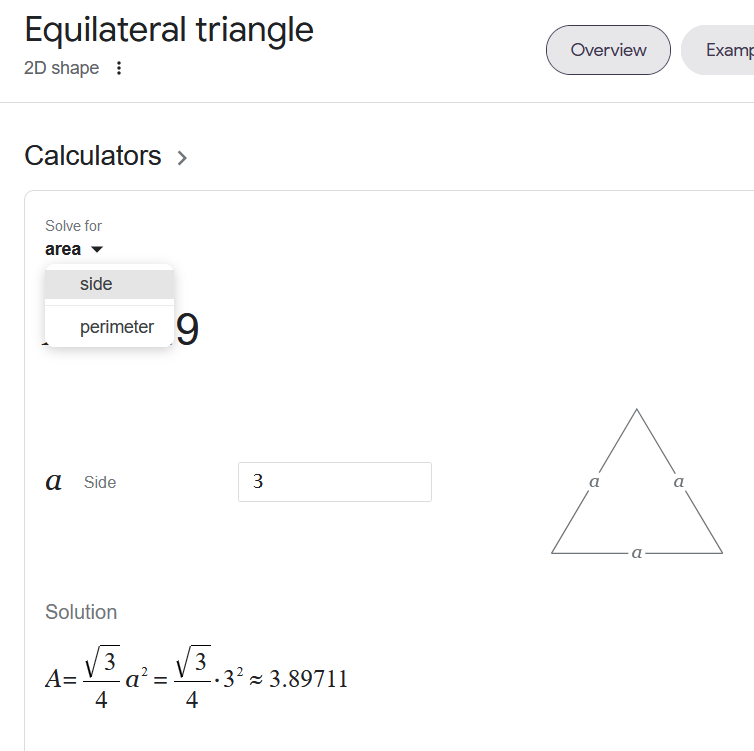Switch to the Examples tab

pos(718,50)
